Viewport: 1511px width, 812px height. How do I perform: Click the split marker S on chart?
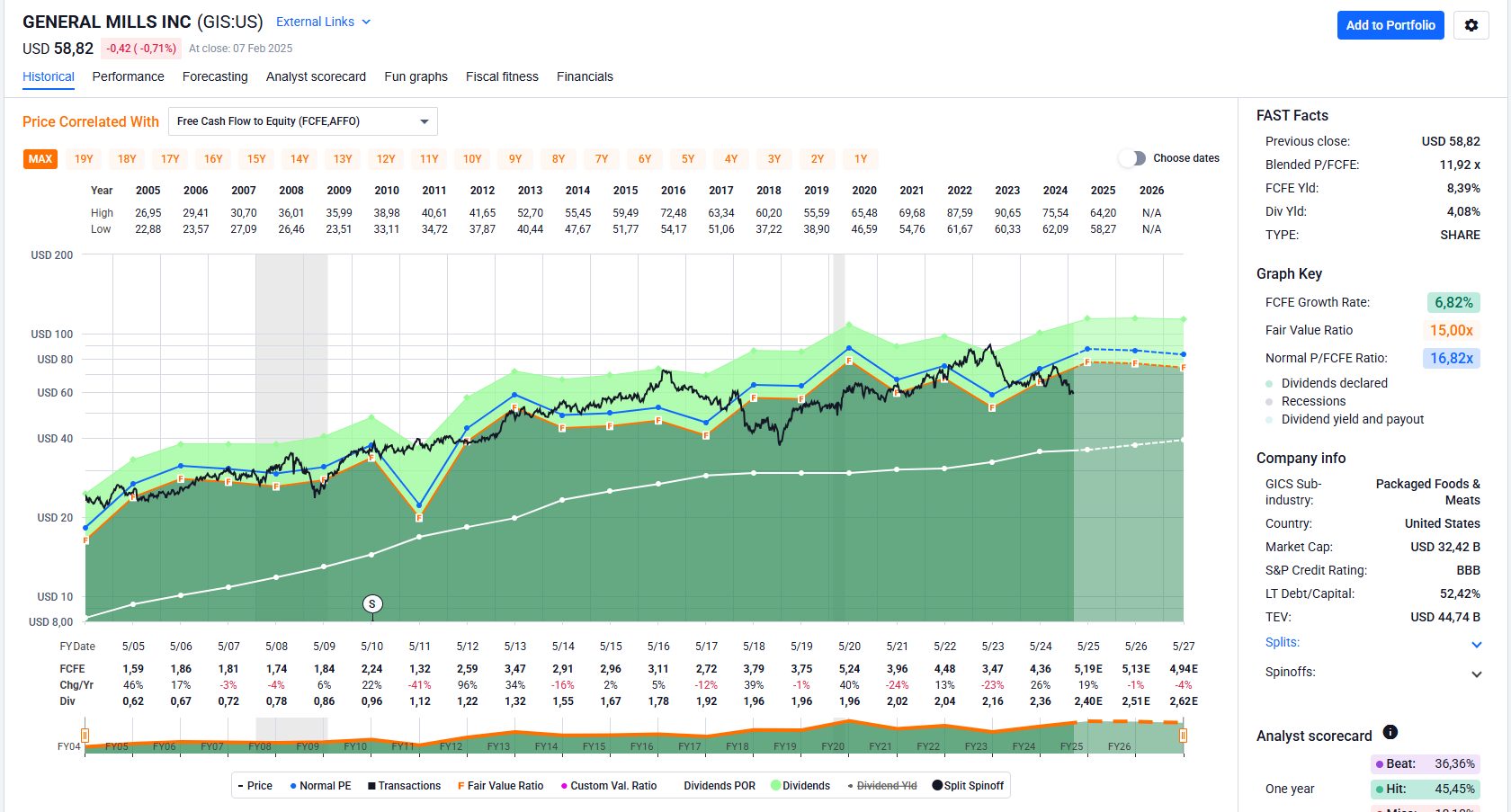tap(372, 604)
